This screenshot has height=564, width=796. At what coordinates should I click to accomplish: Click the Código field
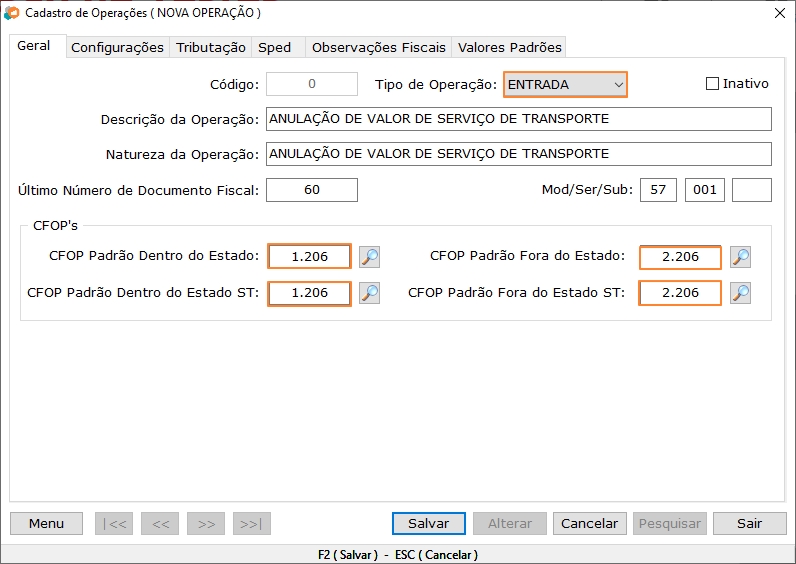pyautogui.click(x=312, y=84)
